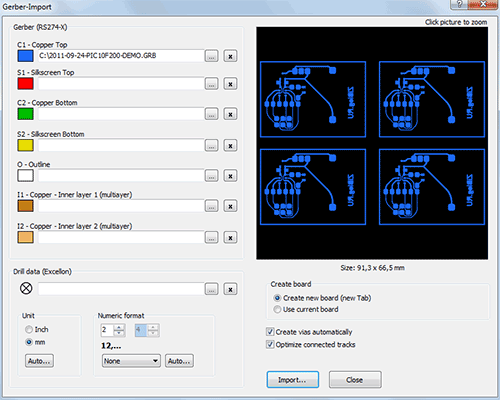Click the Inner layer 2 path field
500x400 pixels.
coord(121,237)
